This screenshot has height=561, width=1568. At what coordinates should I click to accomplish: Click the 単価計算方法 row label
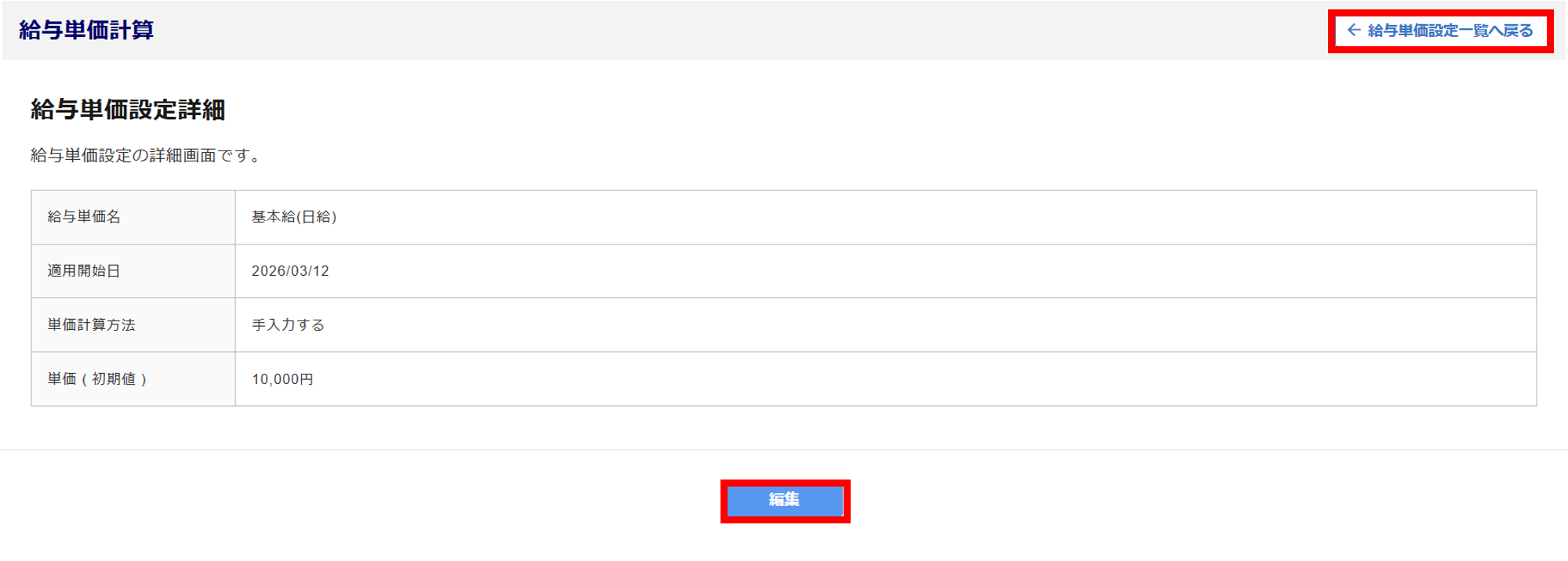(x=92, y=325)
